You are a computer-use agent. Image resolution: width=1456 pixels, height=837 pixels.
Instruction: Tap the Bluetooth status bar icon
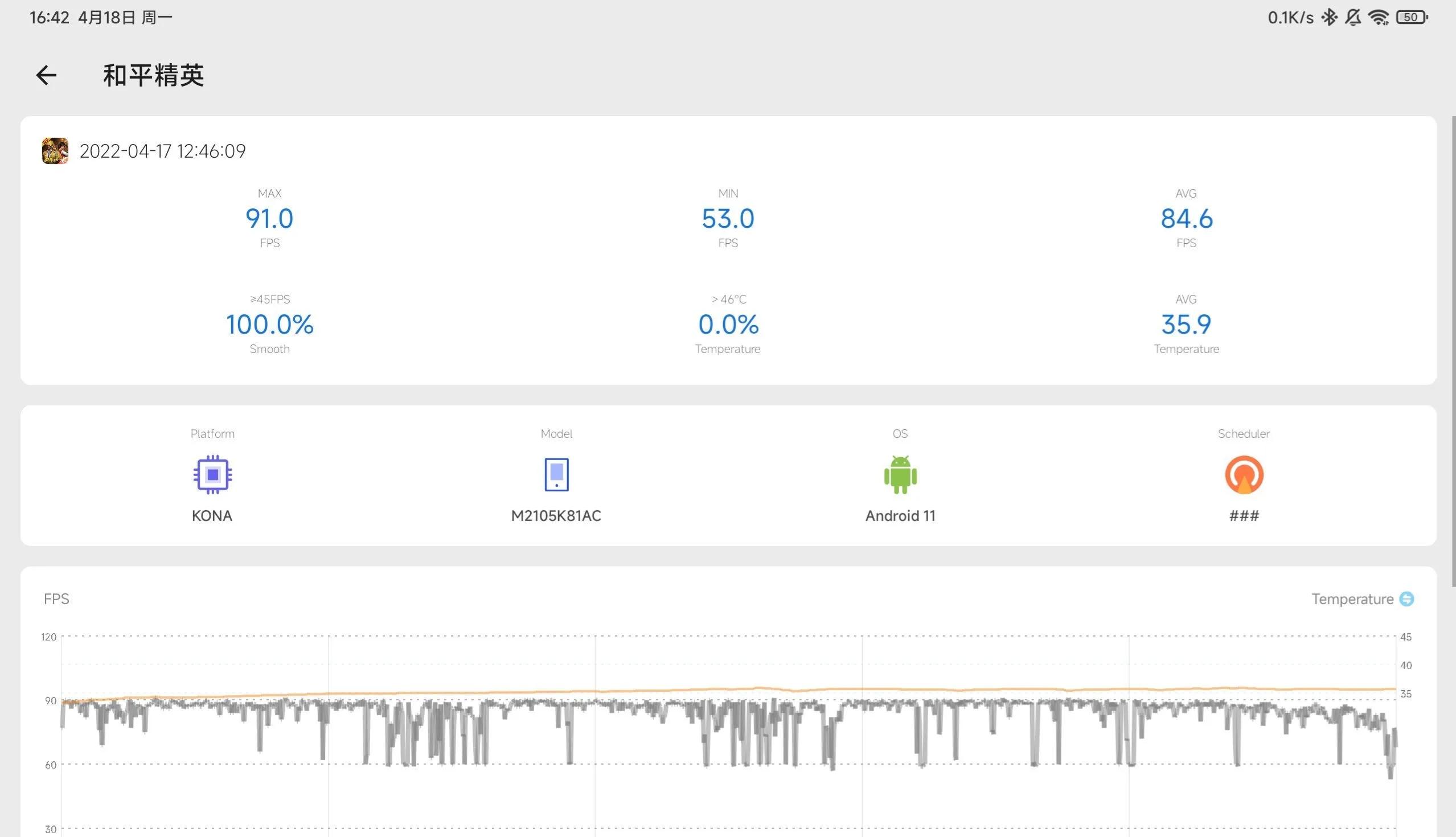point(1329,18)
